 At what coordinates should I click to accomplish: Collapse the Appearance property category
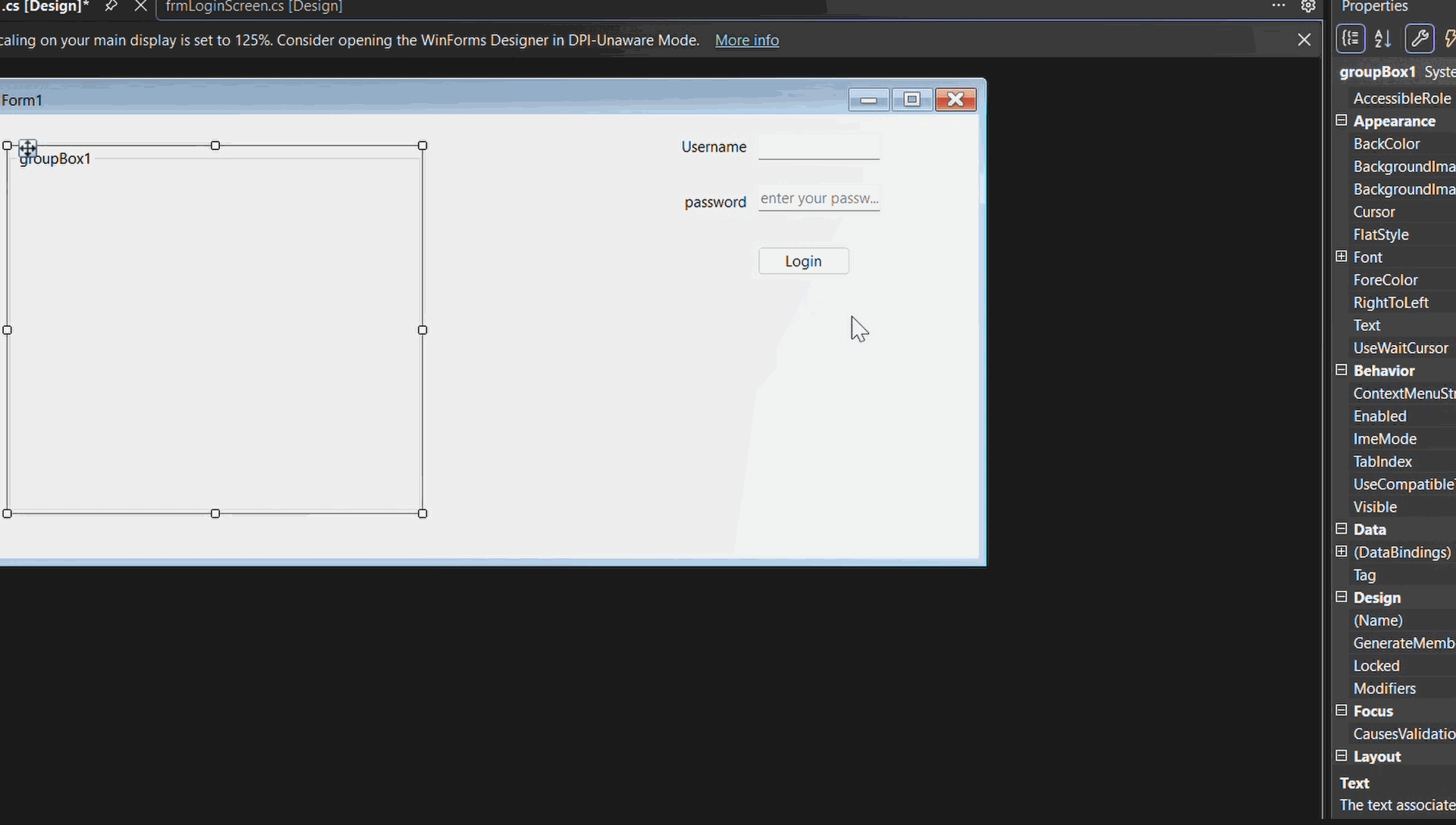tap(1341, 121)
